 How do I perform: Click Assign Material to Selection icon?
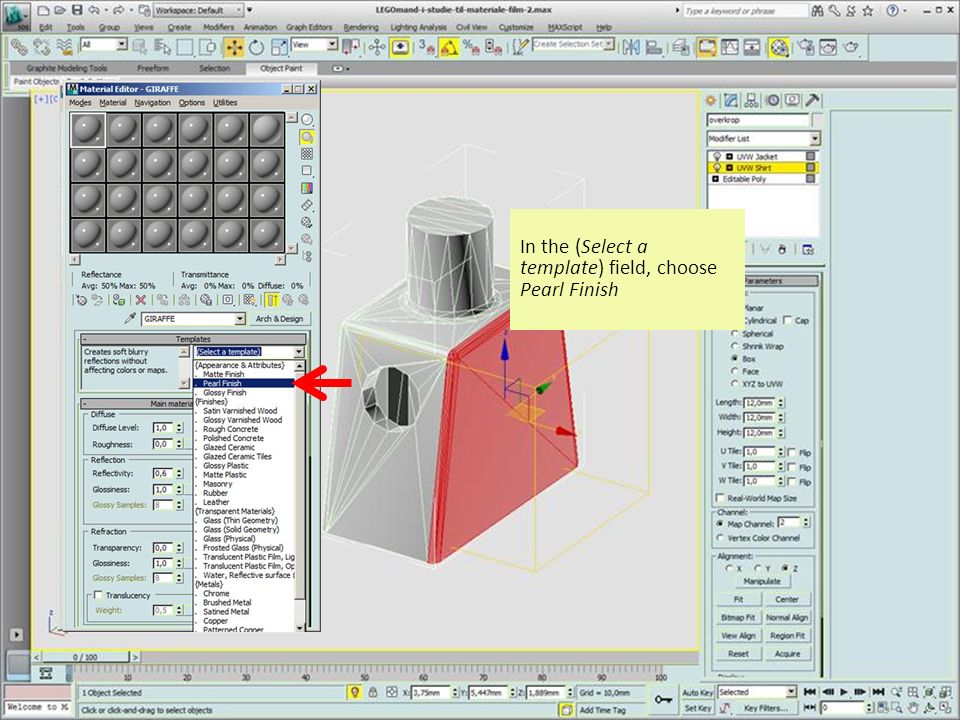click(x=119, y=300)
